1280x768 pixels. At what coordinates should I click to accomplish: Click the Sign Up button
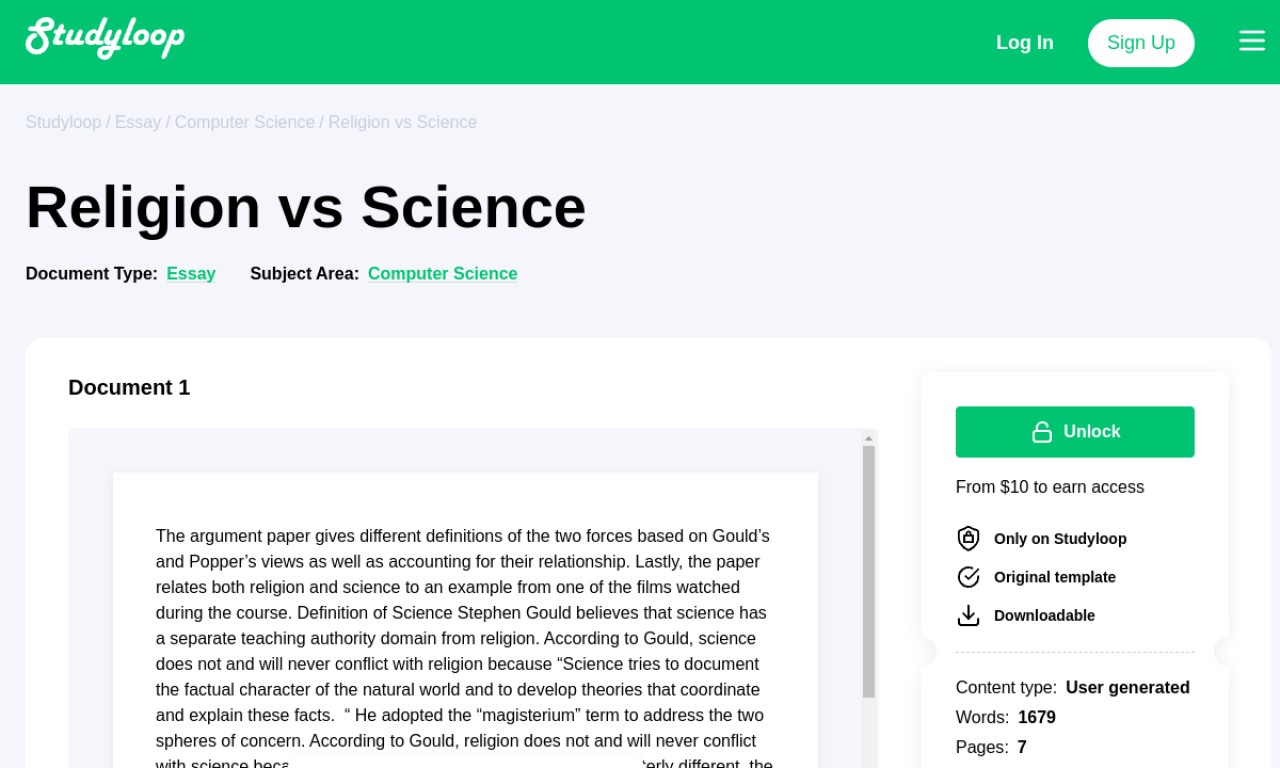1141,43
